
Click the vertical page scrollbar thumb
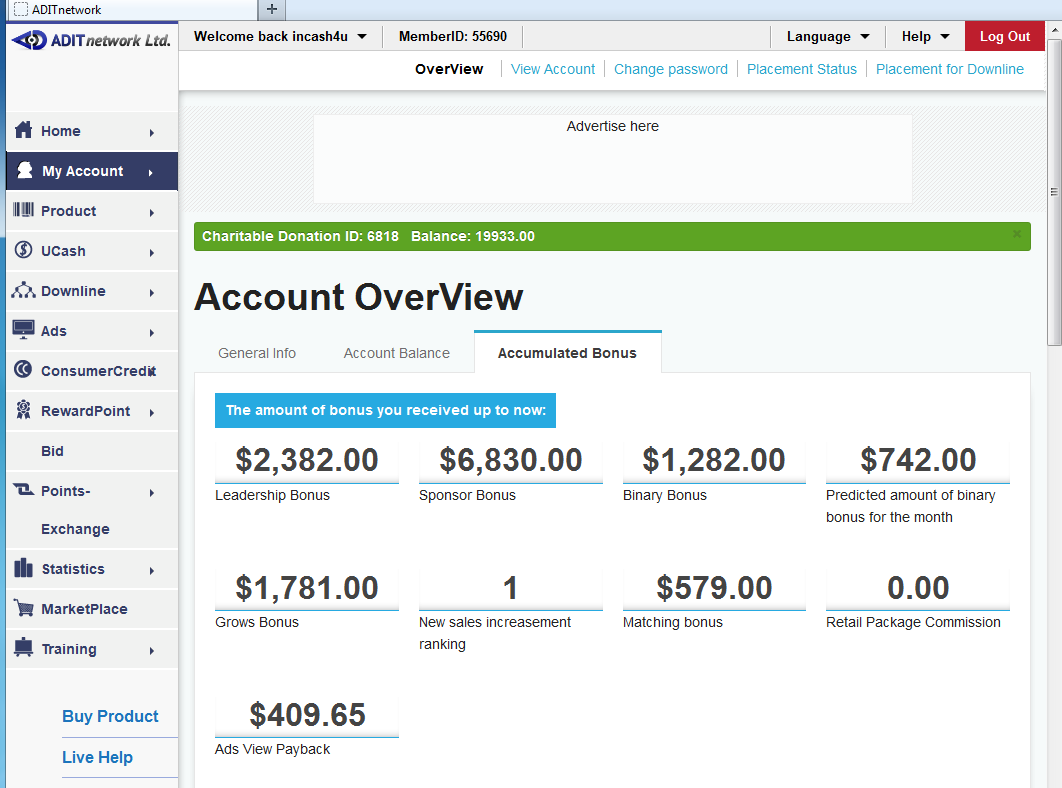tap(1054, 192)
